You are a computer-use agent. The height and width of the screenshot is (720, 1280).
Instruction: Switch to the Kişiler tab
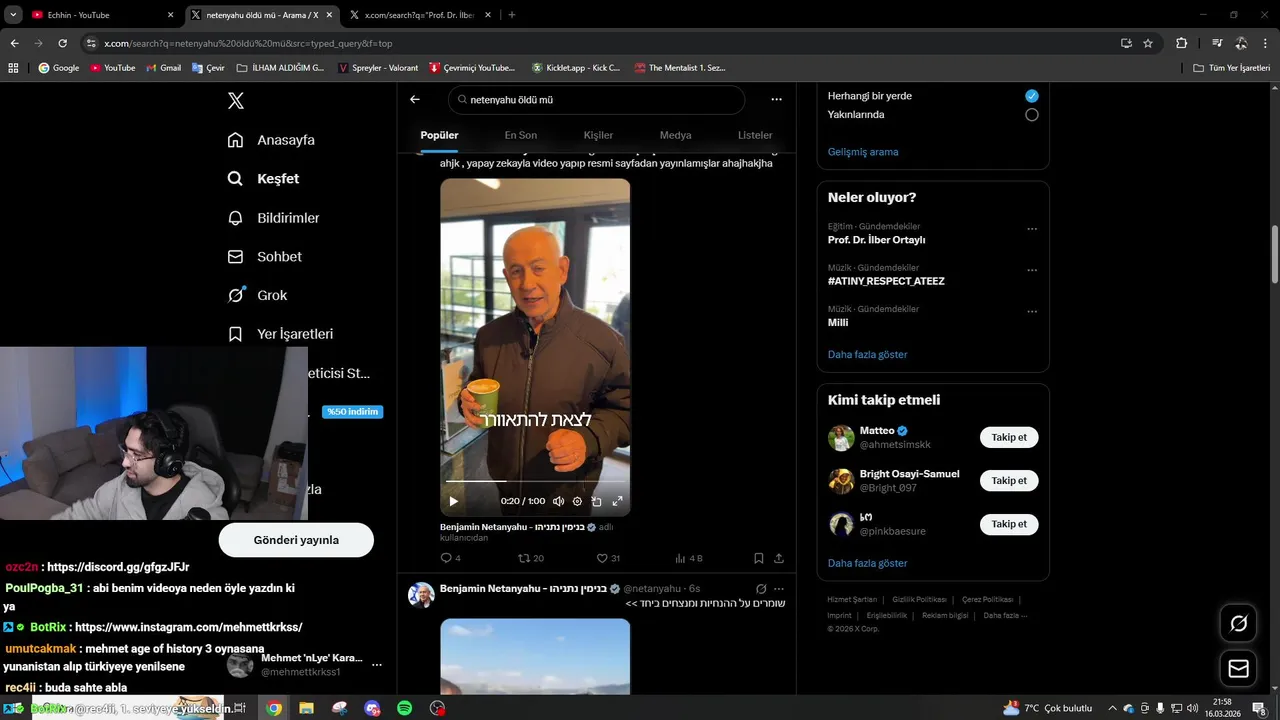point(598,135)
